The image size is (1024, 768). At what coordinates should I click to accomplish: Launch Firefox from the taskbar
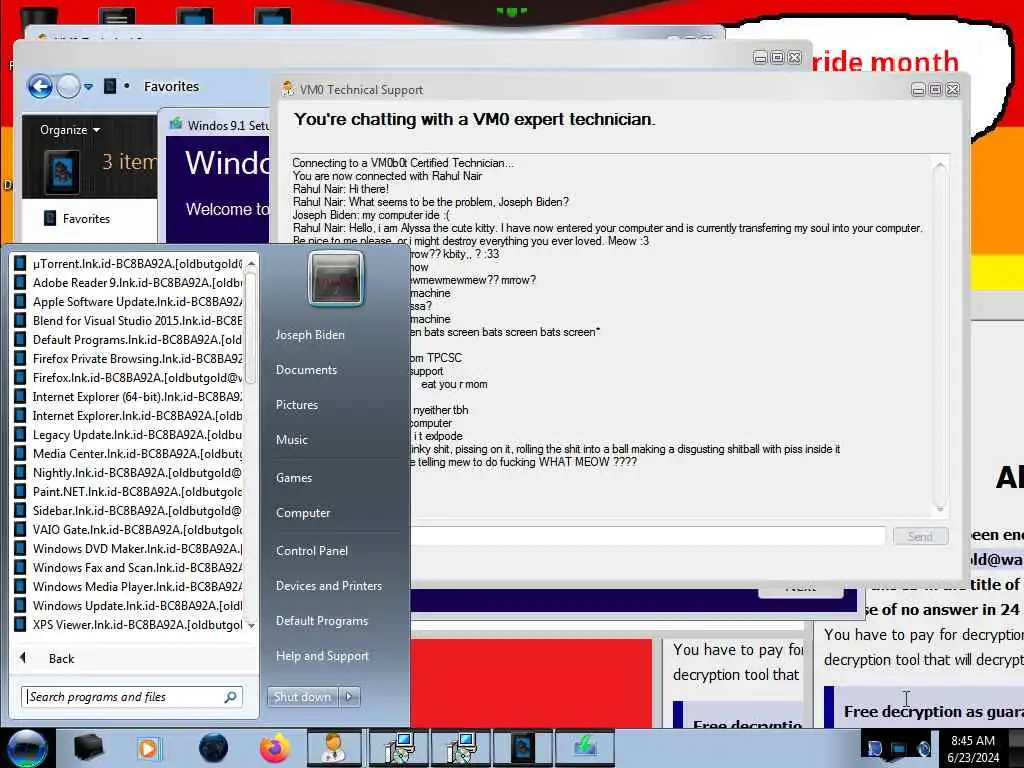[x=275, y=748]
